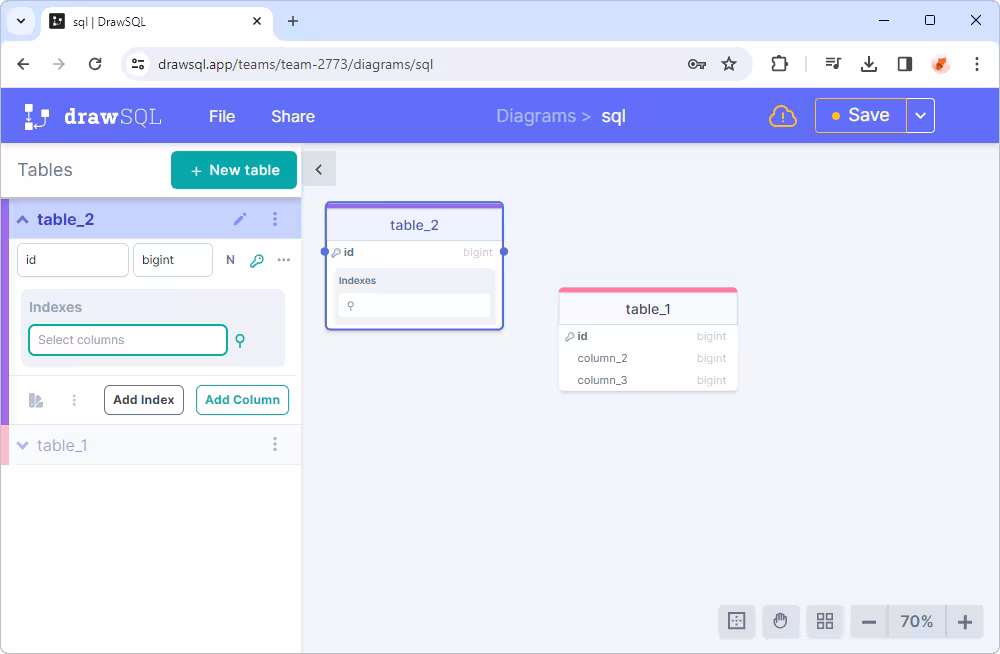
Task: Open table_1 options three-dot menu
Action: [x=275, y=445]
